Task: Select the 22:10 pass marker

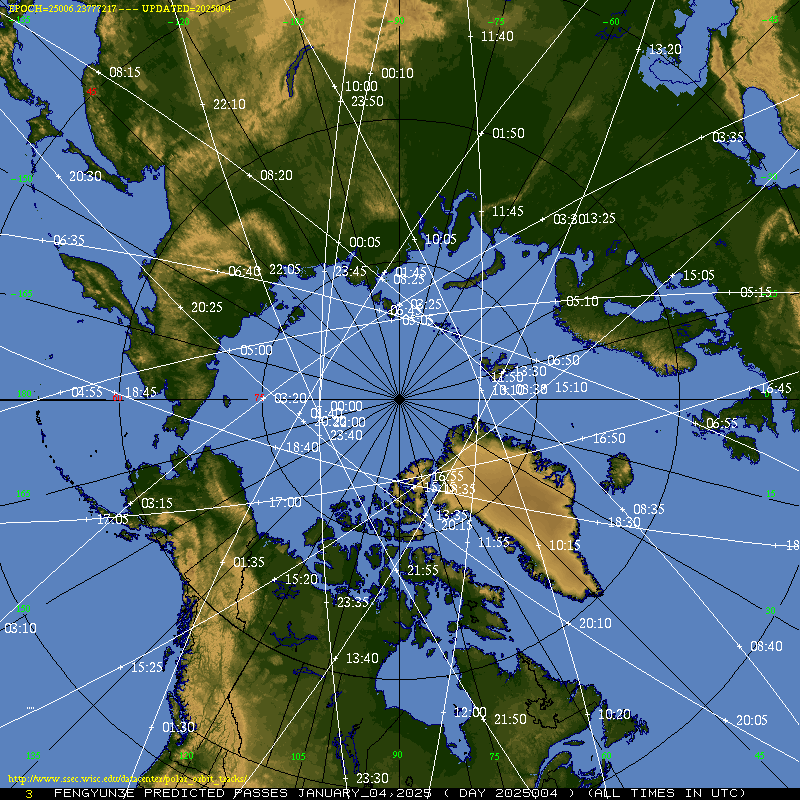Action: (228, 104)
